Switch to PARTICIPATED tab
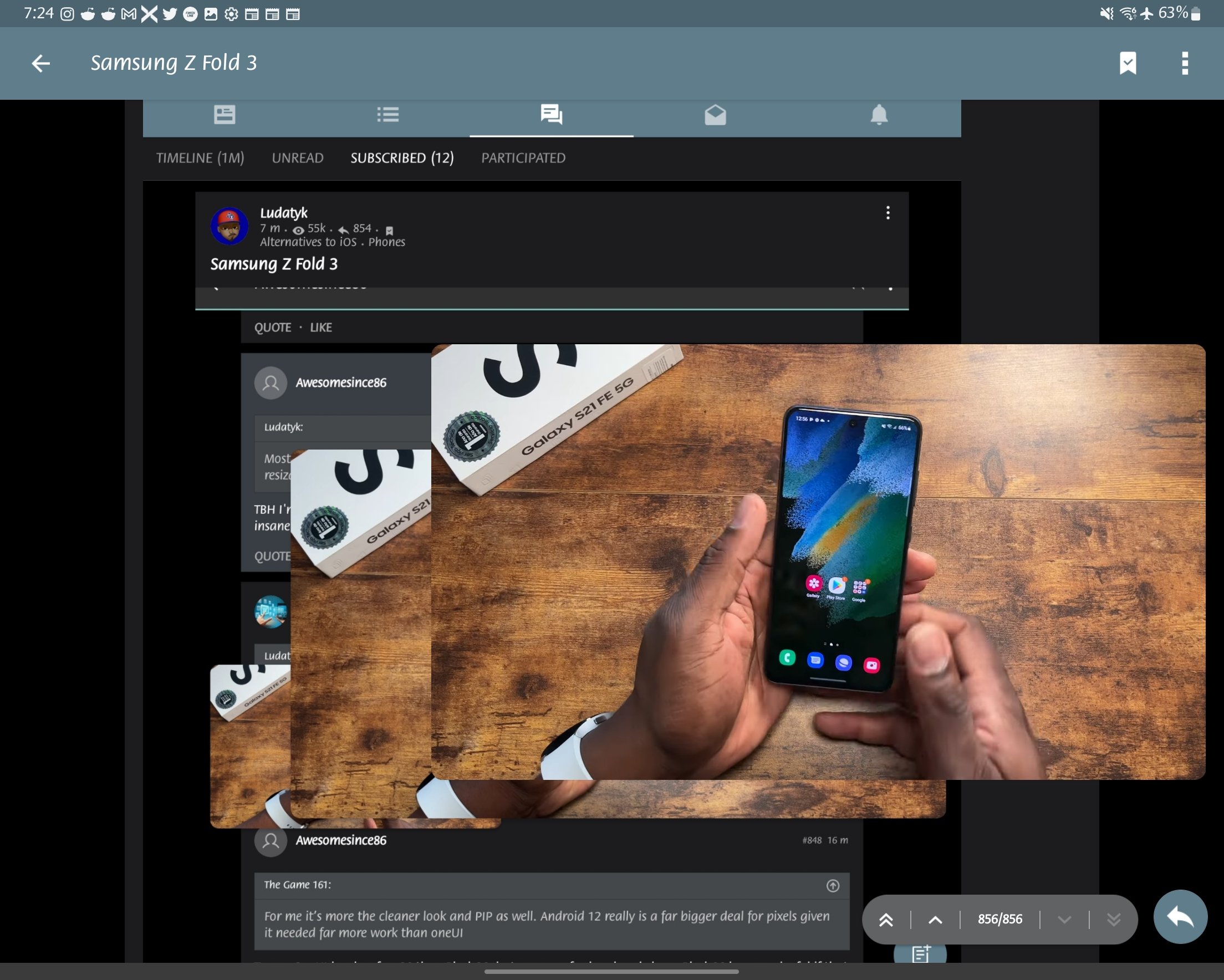This screenshot has width=1224, height=980. tap(523, 158)
